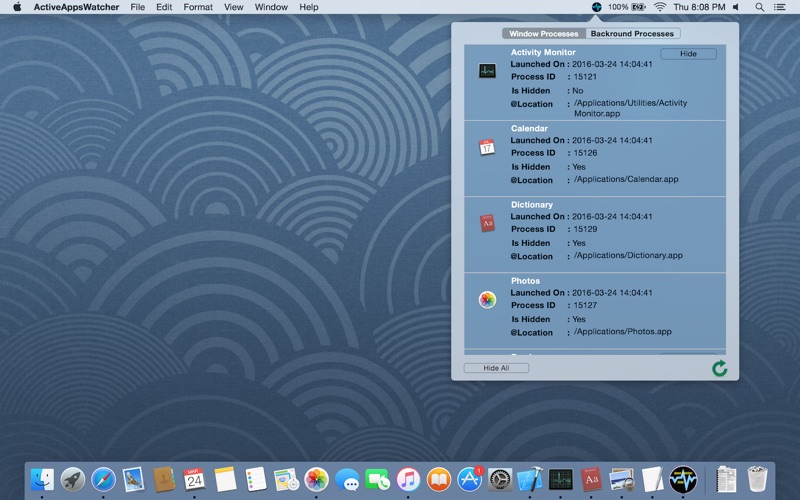Open Calendar from the Dock

pos(194,480)
